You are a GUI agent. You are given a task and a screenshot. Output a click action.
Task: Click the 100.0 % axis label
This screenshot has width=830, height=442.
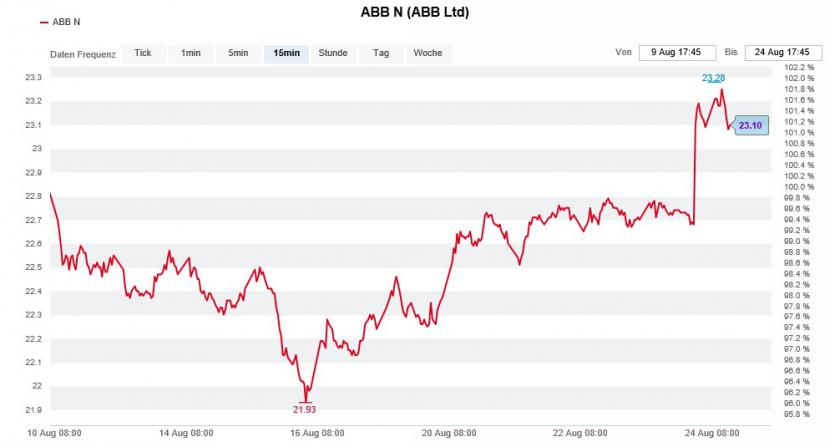point(799,187)
